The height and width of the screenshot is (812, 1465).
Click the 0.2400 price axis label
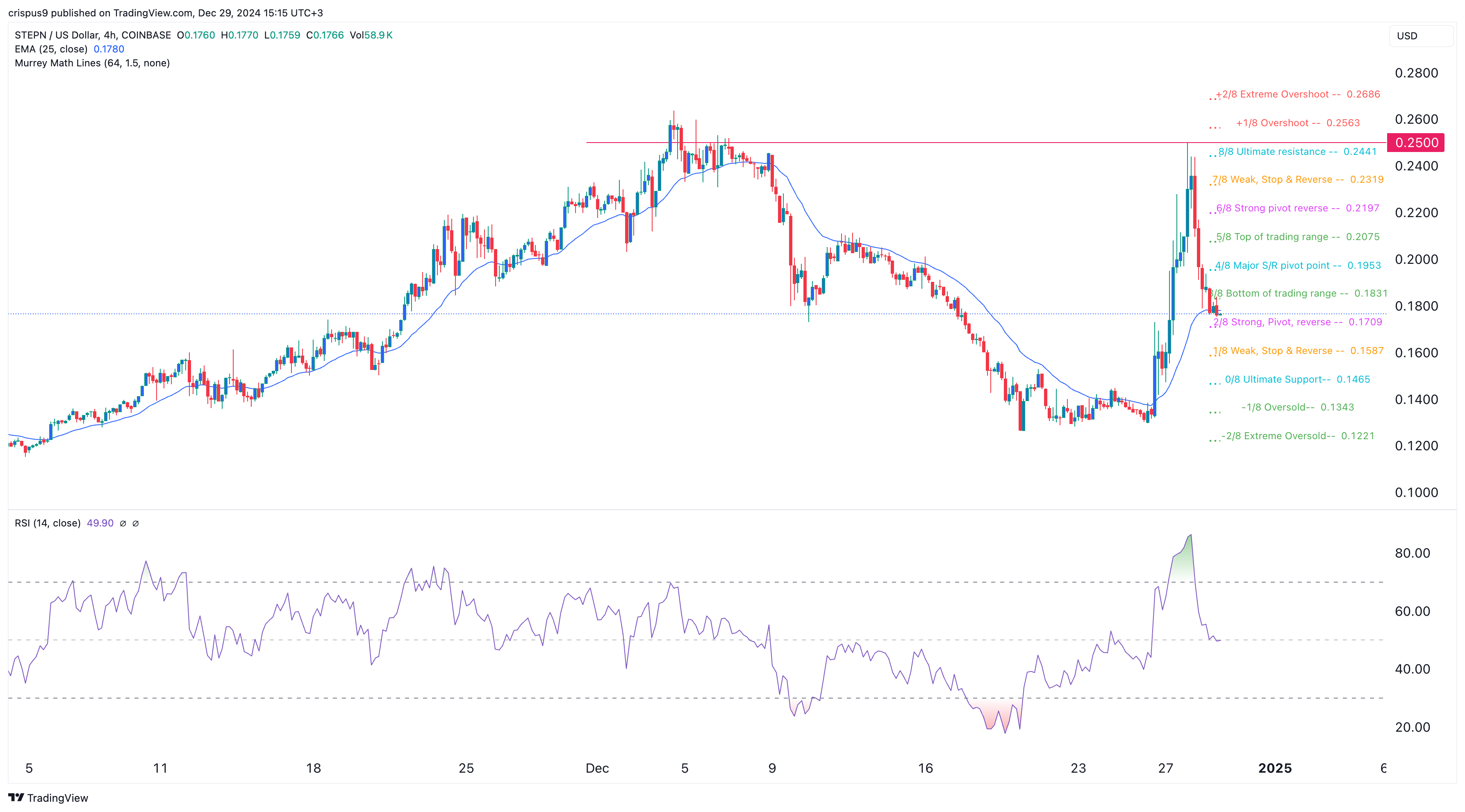[x=1416, y=166]
